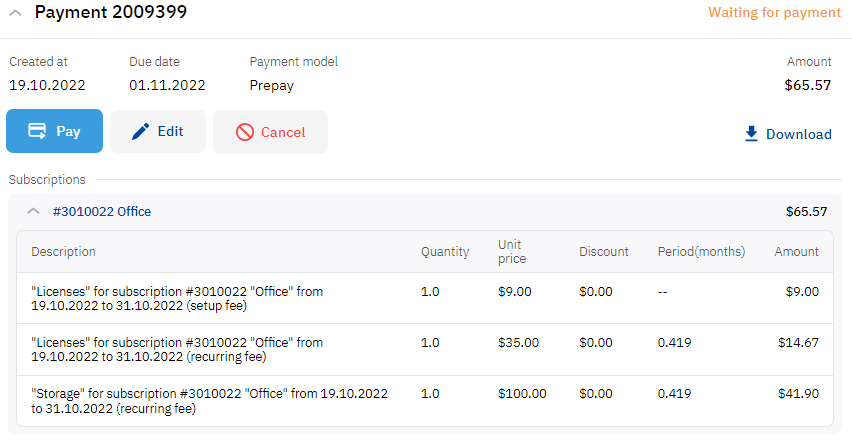Download the payment document

pos(788,134)
